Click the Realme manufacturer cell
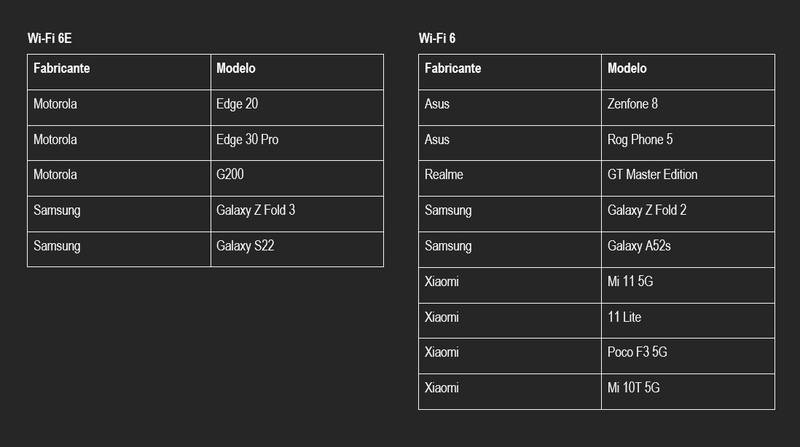 (x=510, y=178)
